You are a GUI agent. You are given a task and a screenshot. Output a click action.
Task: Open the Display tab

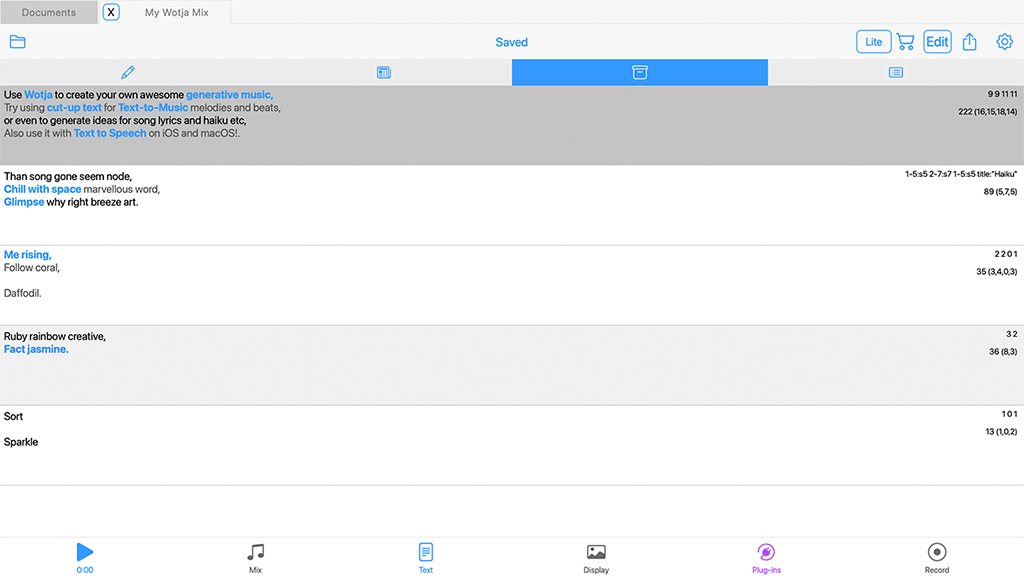(596, 557)
